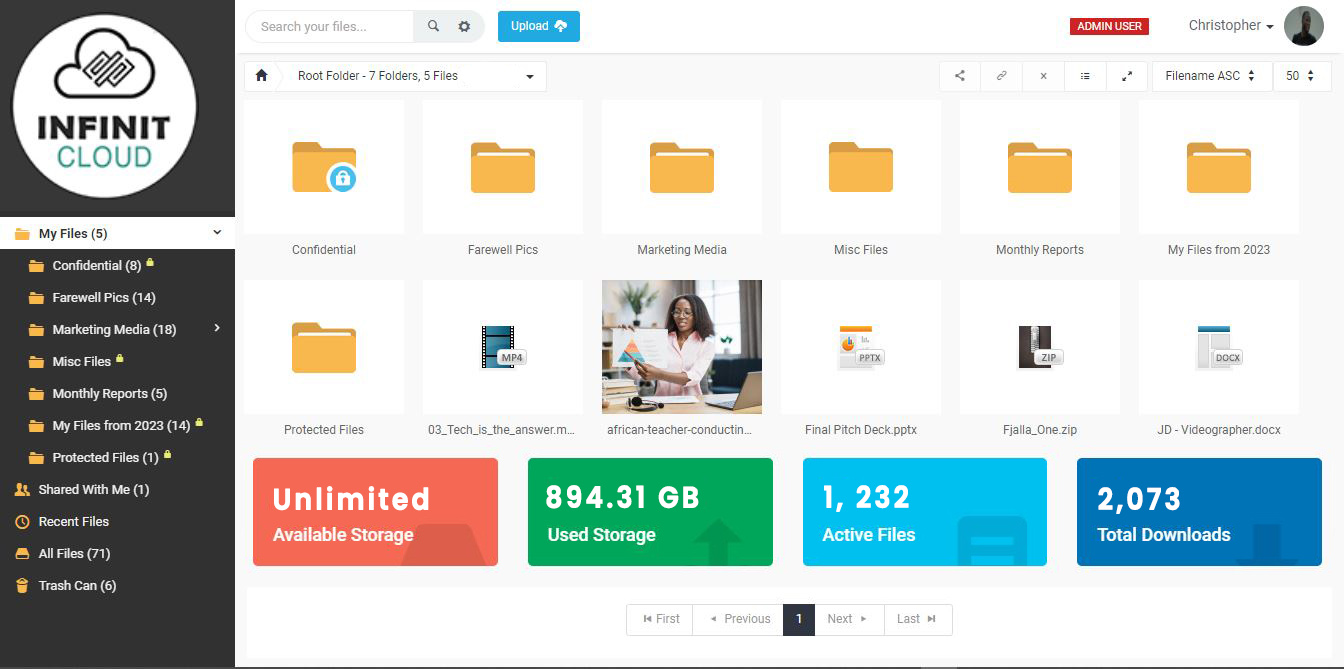Click the search magnifier icon

433,27
